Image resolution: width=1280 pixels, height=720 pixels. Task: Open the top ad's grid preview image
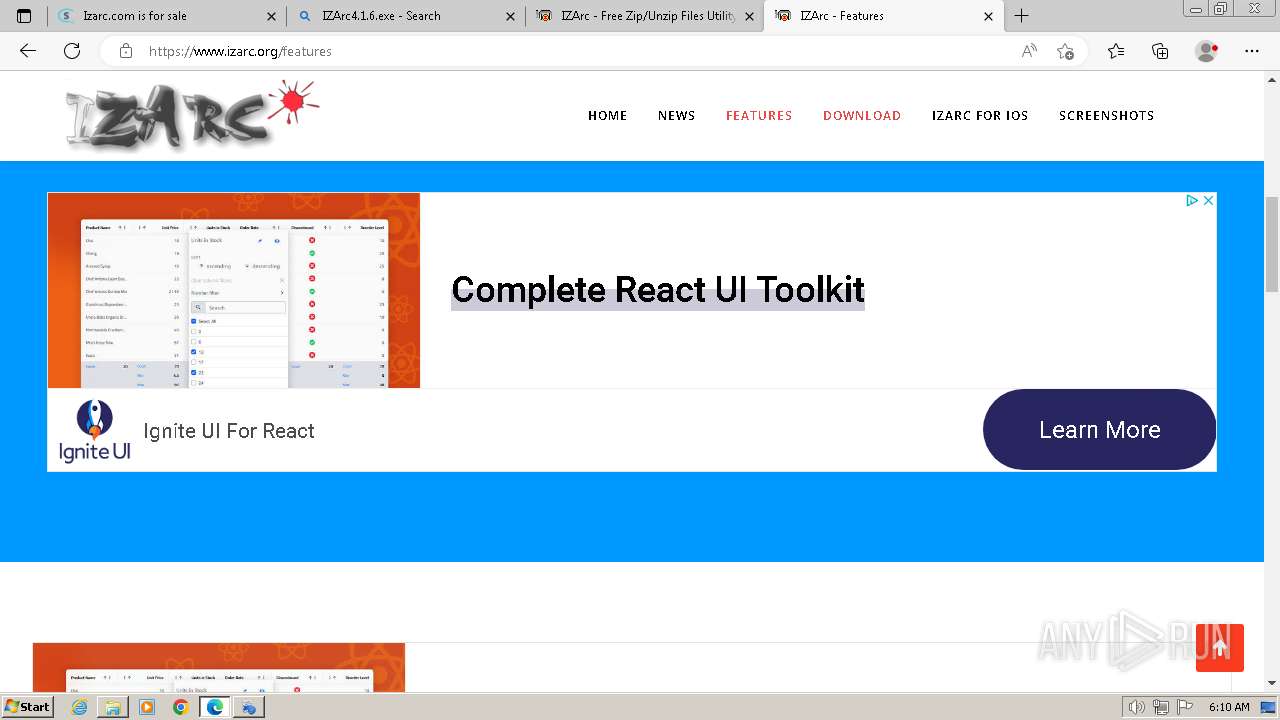click(x=234, y=290)
